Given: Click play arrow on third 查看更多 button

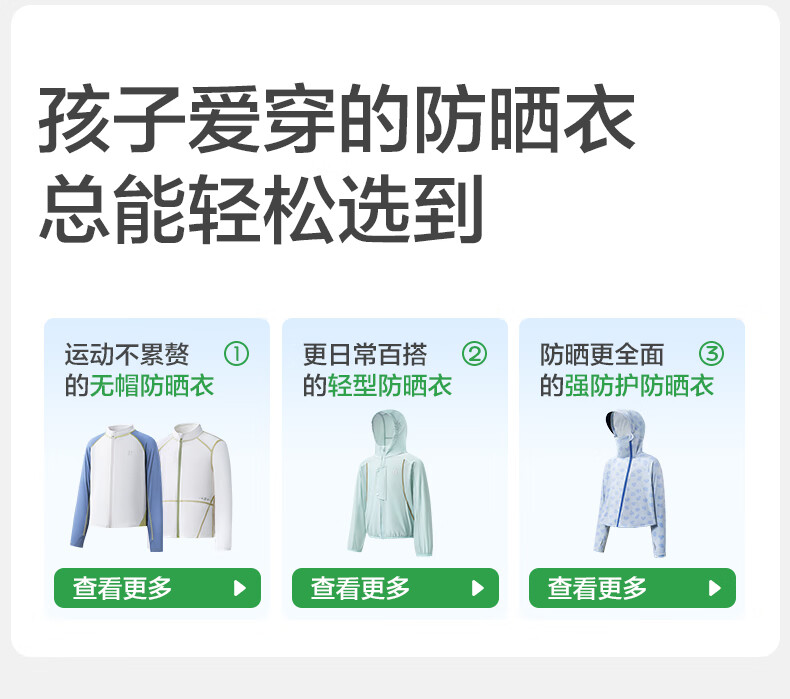Looking at the screenshot, I should click(x=714, y=588).
